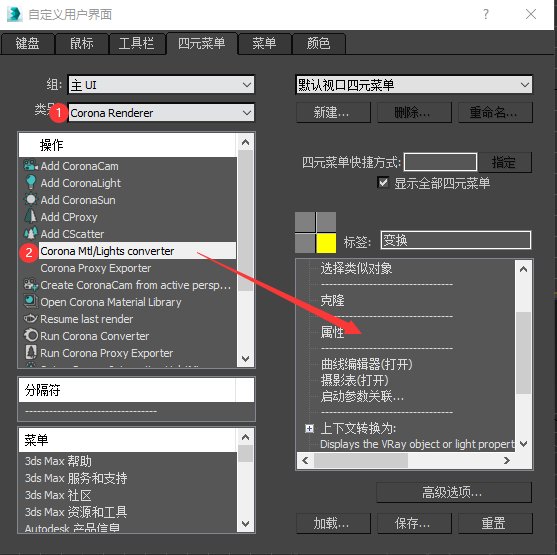Switch to the 键盘 tab

click(27, 44)
